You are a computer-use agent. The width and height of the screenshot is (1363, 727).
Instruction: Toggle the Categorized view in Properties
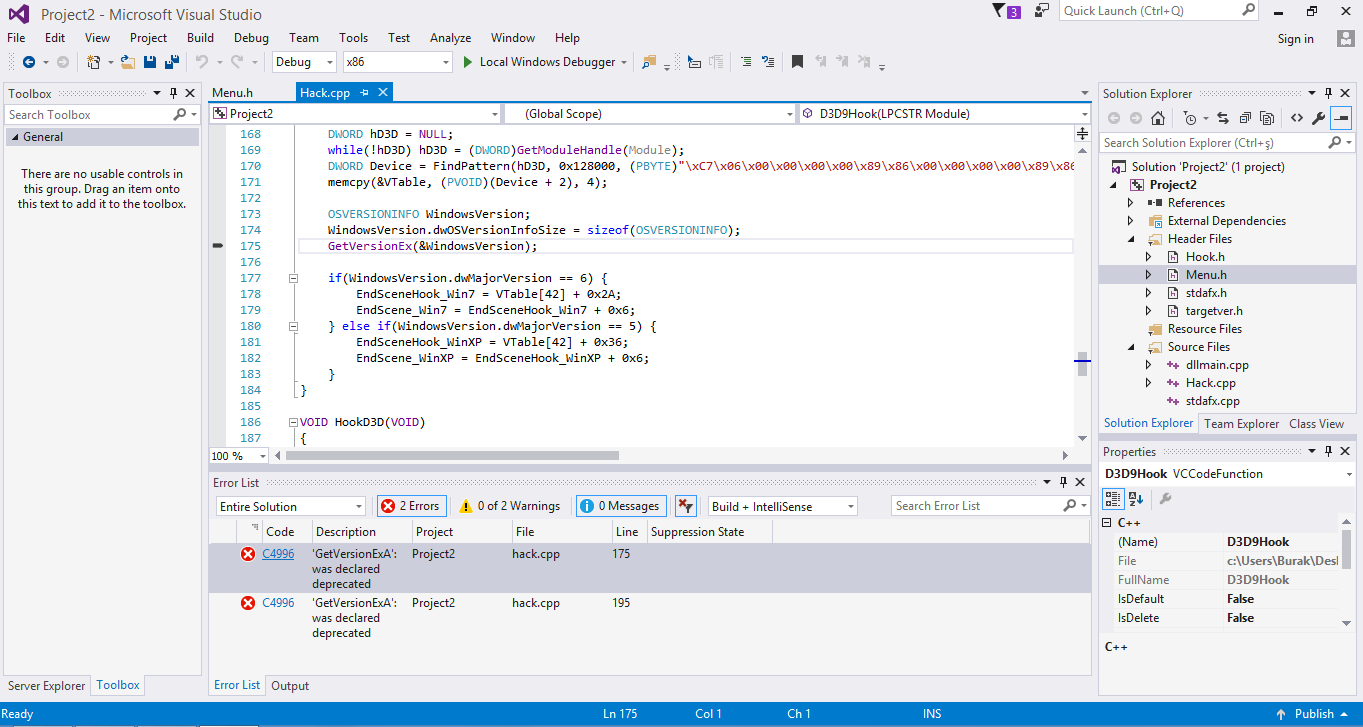[1113, 498]
